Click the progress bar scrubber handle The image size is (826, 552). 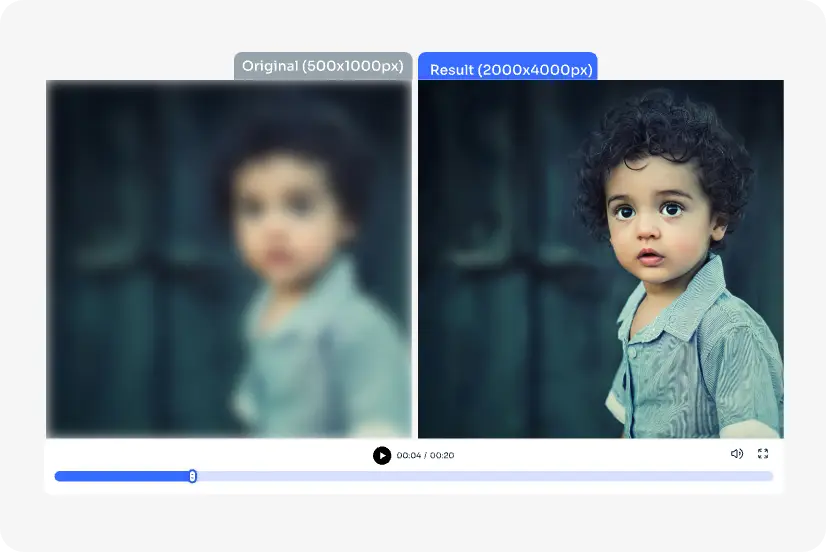pos(192,476)
